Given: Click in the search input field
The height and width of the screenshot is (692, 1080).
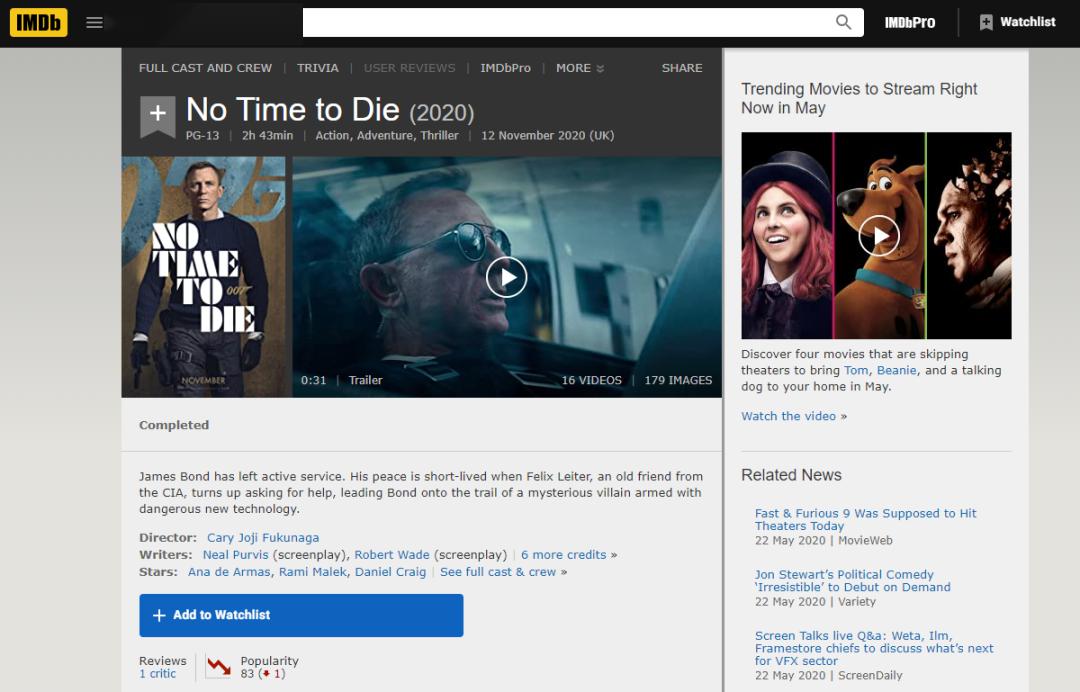Looking at the screenshot, I should pos(565,22).
